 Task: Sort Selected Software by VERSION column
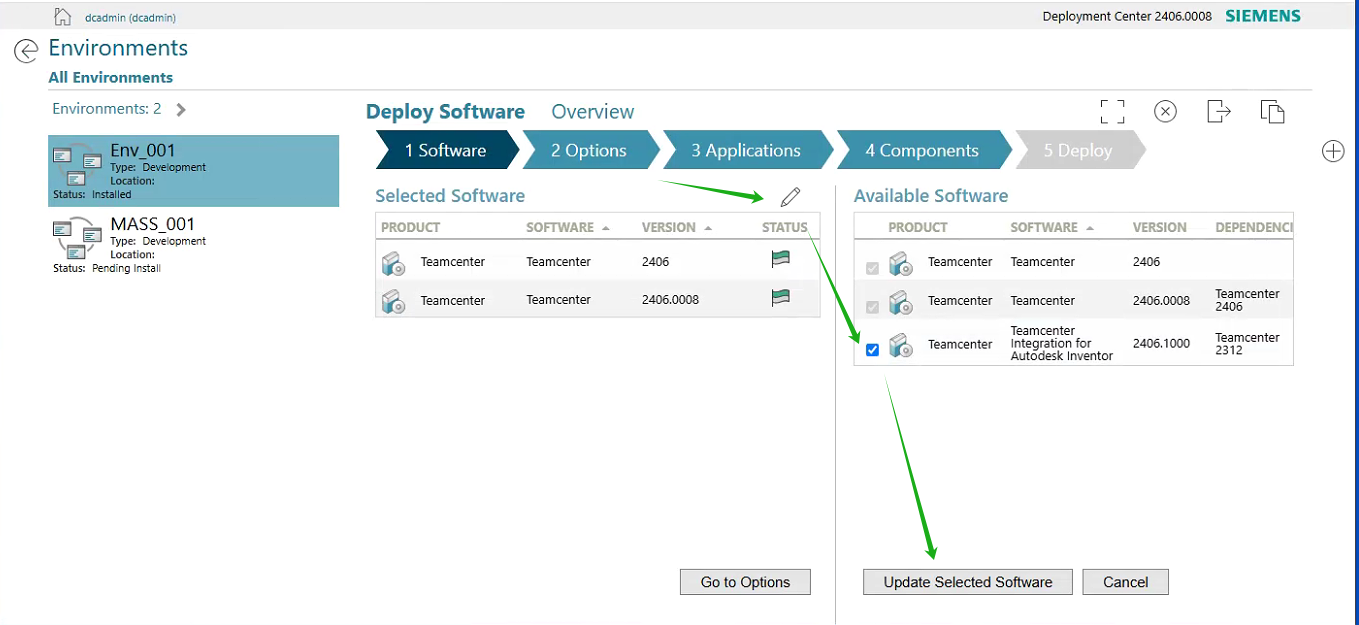[x=676, y=227]
